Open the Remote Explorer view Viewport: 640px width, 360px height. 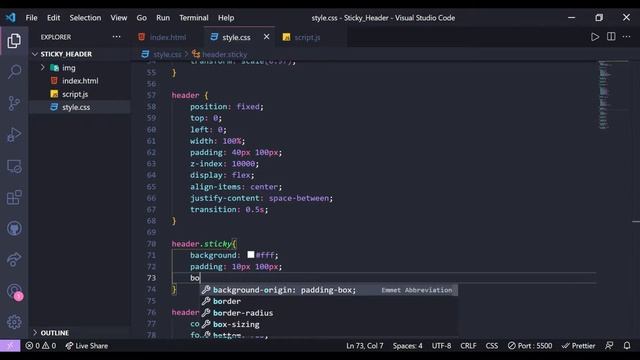(14, 167)
